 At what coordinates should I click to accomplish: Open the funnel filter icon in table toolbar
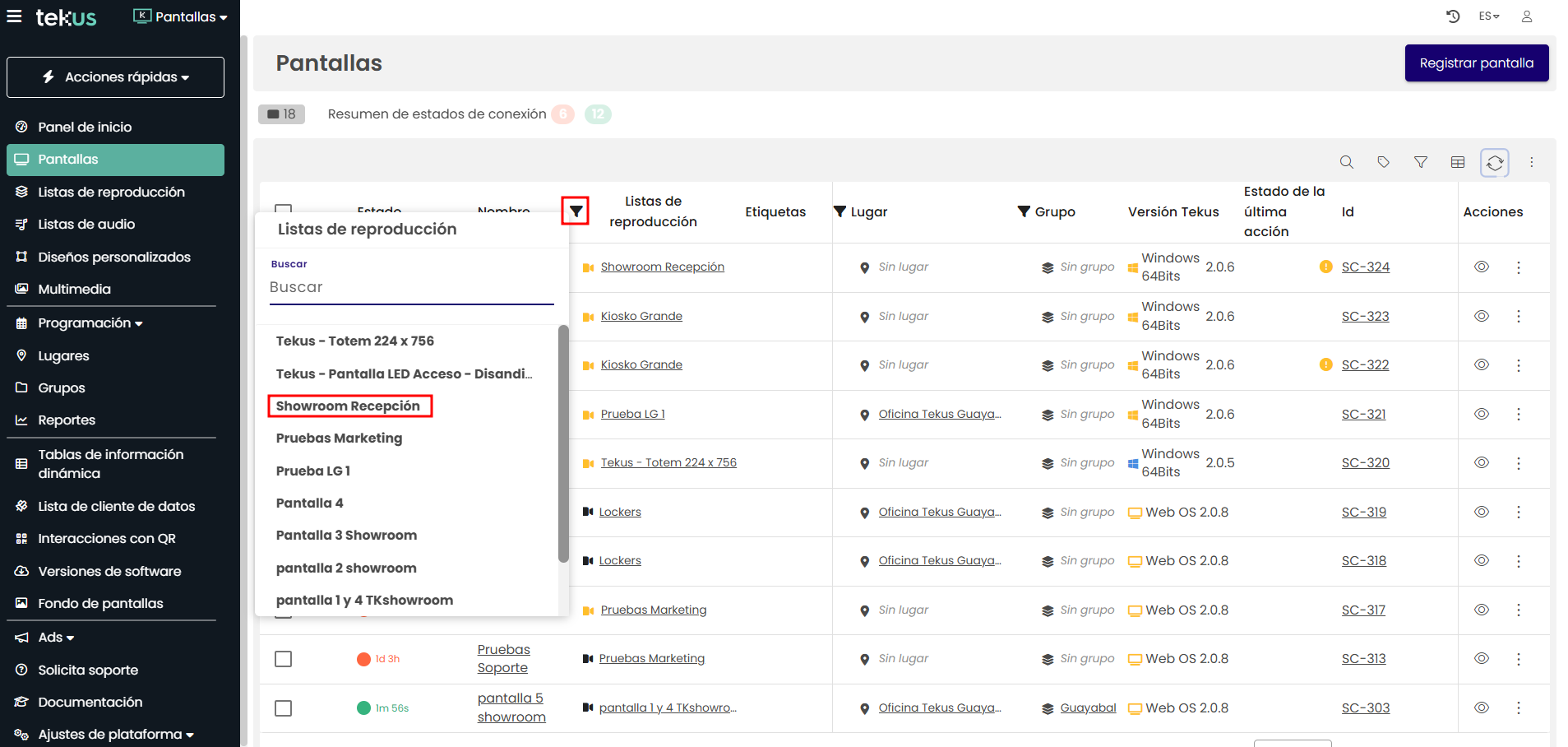point(1420,162)
